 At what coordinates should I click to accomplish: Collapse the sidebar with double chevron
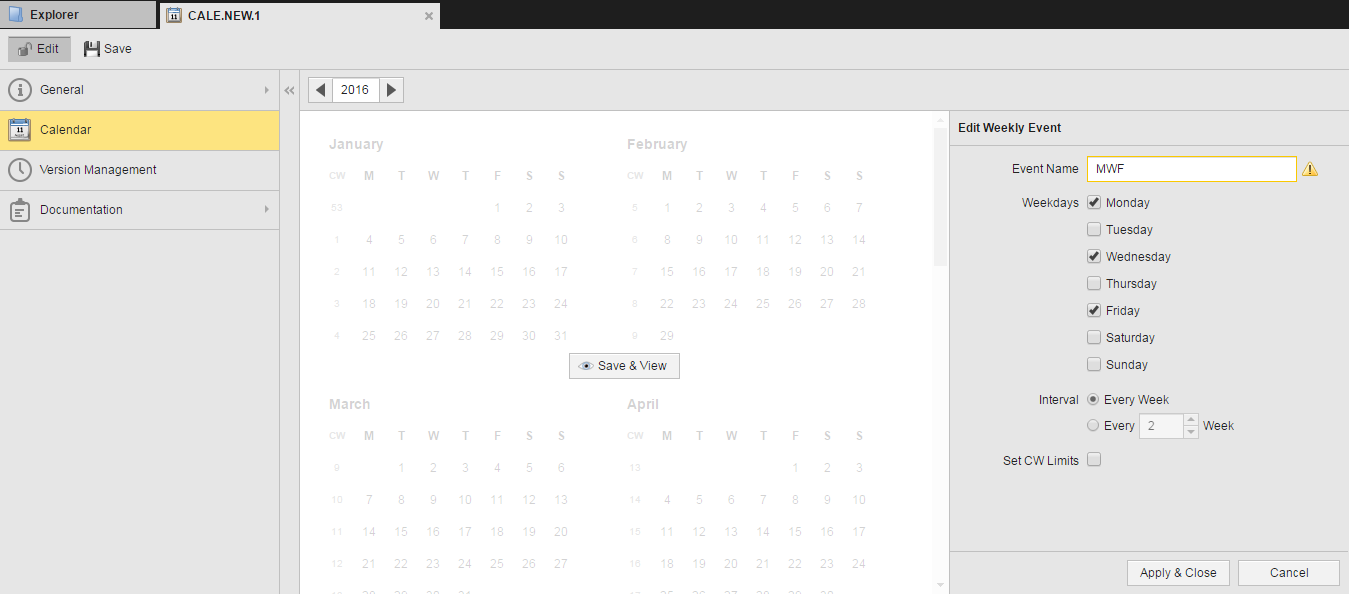tap(290, 90)
